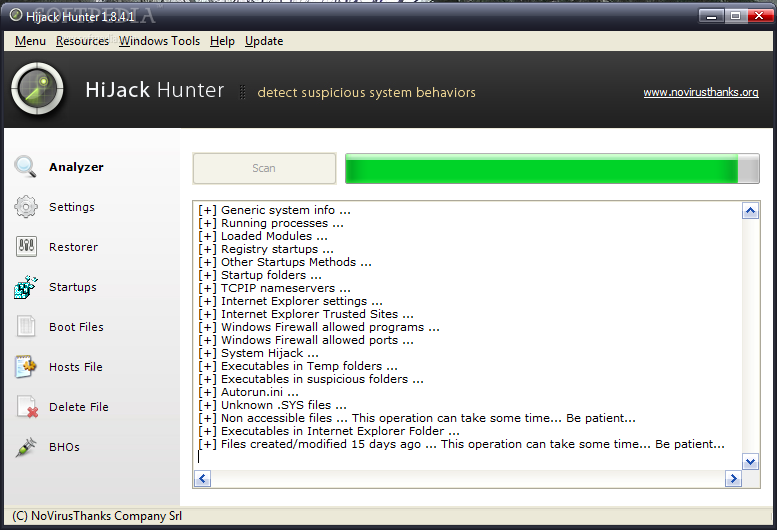
Task: Click the 'Windows Firewall allowed ports' line
Action: [x=305, y=340]
